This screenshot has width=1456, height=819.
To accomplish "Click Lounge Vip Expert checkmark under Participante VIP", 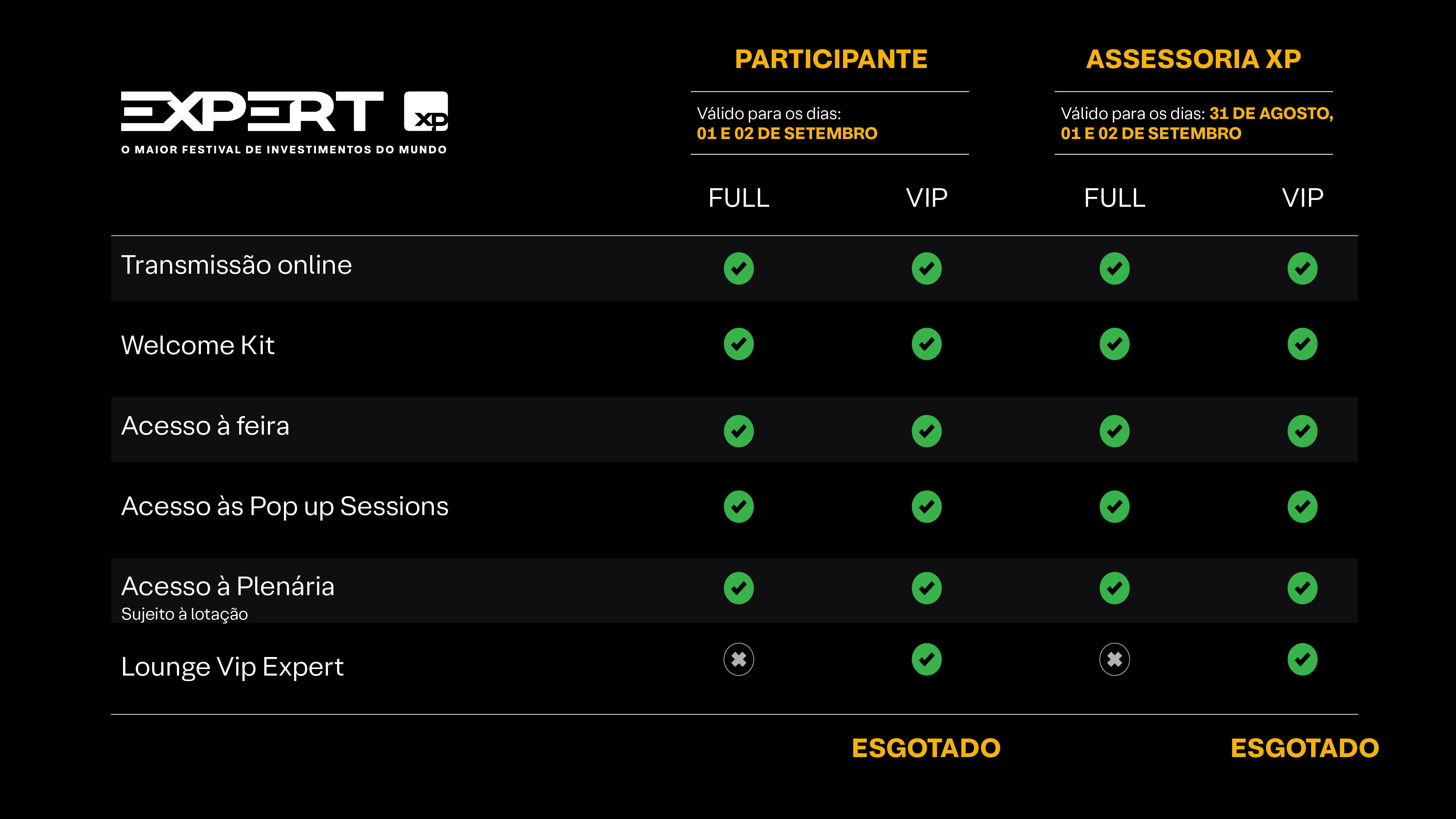I will click(926, 660).
